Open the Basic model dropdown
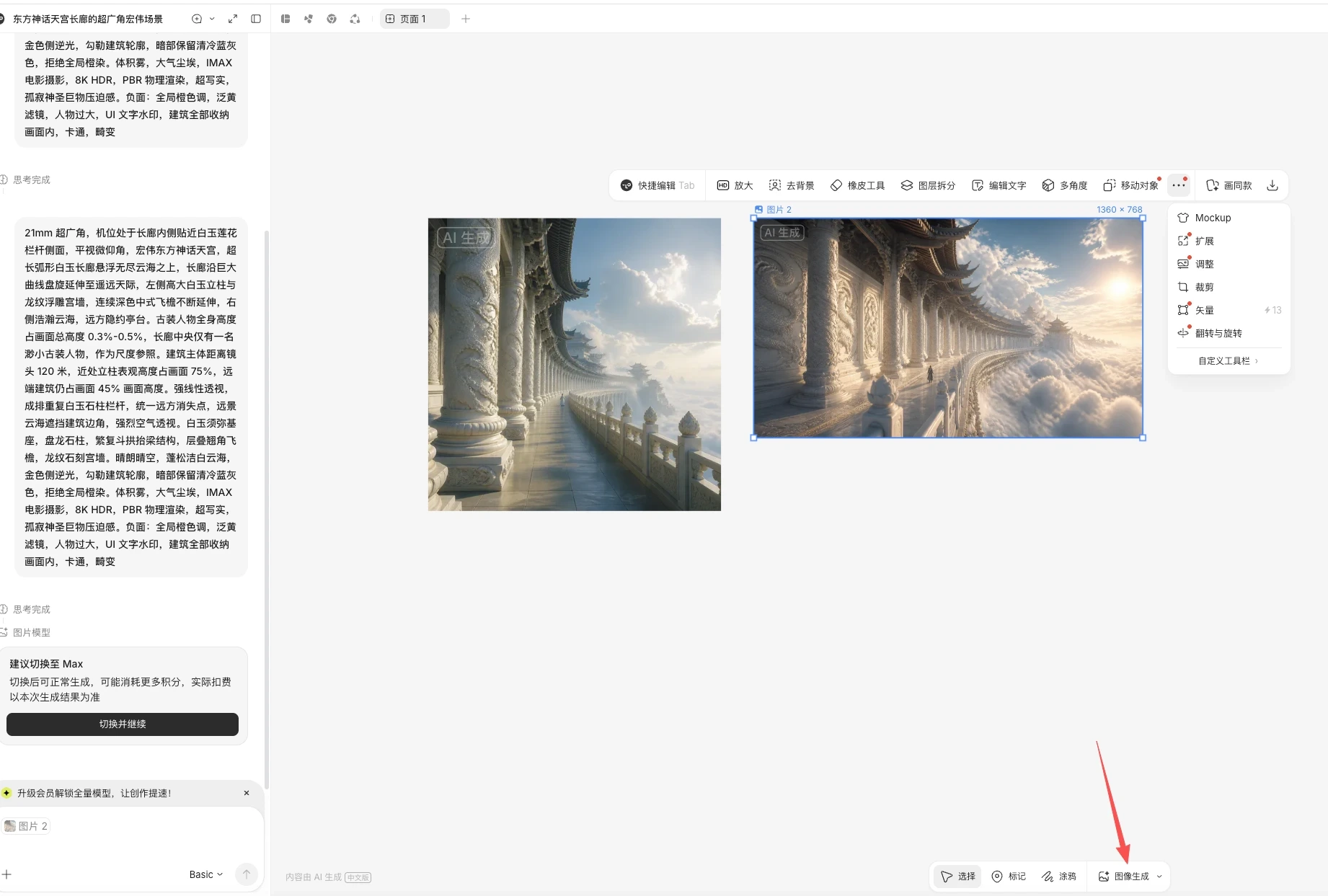This screenshot has height=896, width=1328. click(x=206, y=874)
